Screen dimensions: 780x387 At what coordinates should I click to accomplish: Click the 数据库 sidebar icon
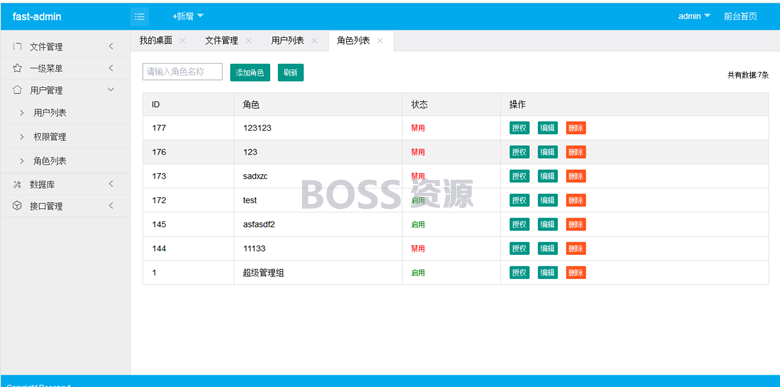(17, 185)
